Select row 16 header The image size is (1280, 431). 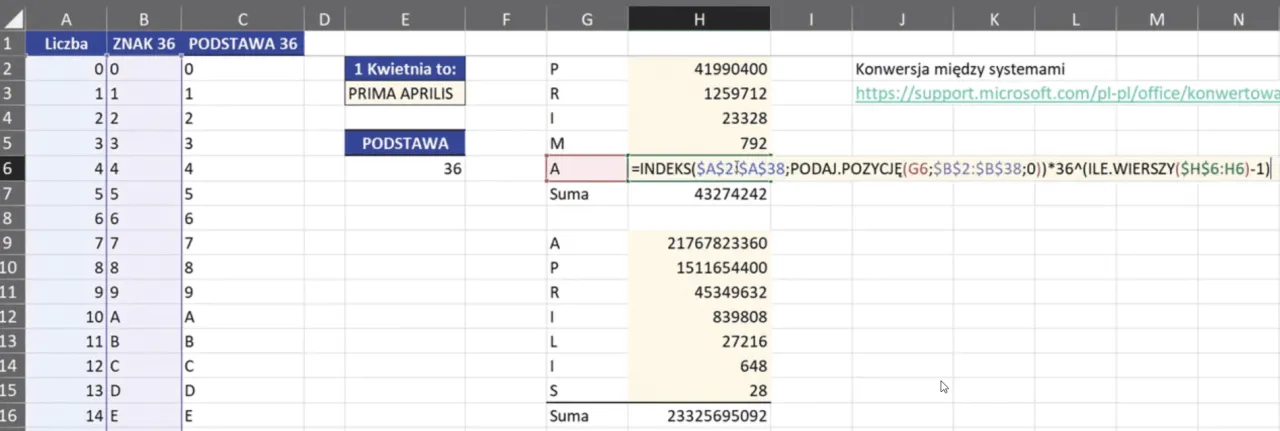[12, 416]
